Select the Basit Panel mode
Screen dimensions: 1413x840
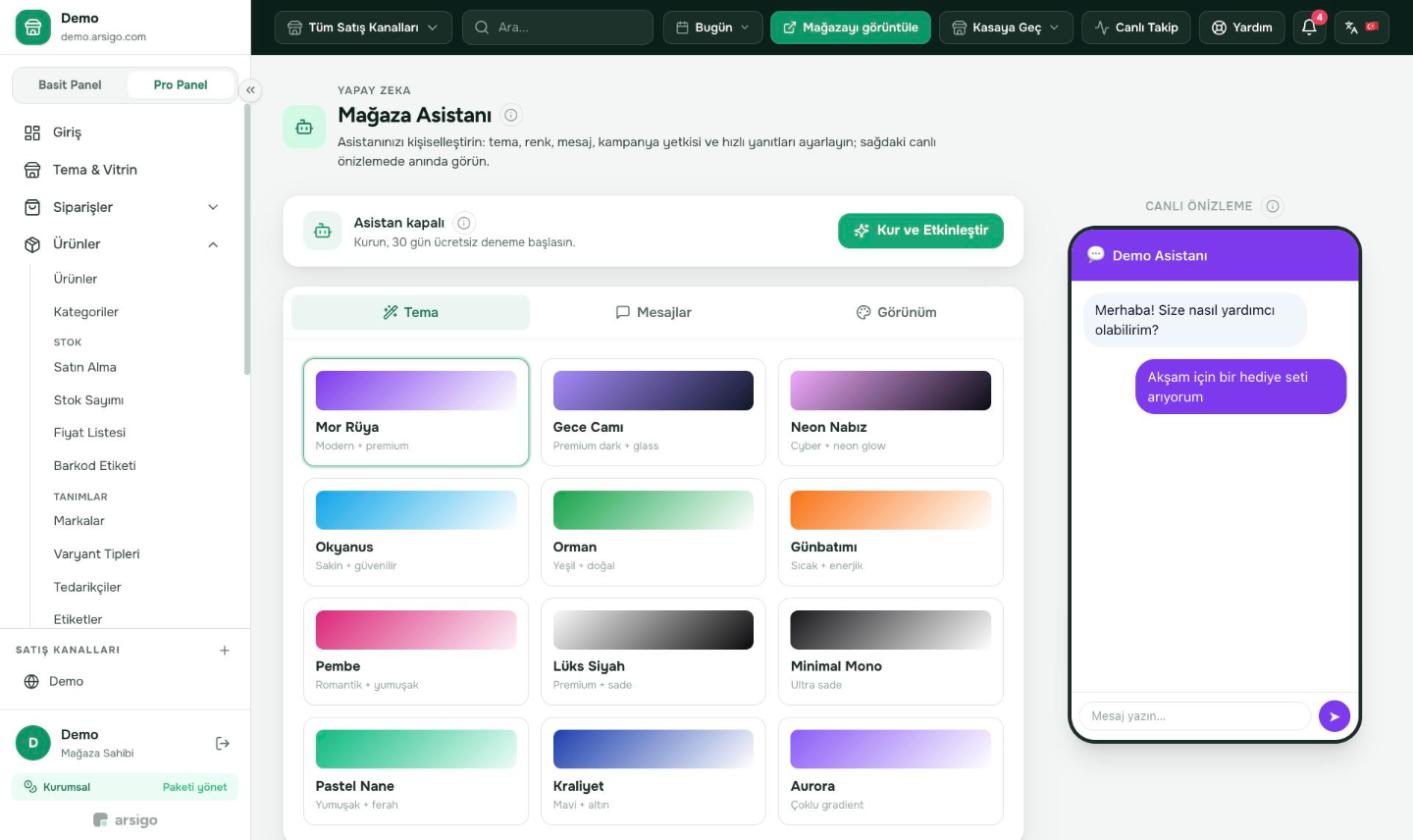click(70, 85)
